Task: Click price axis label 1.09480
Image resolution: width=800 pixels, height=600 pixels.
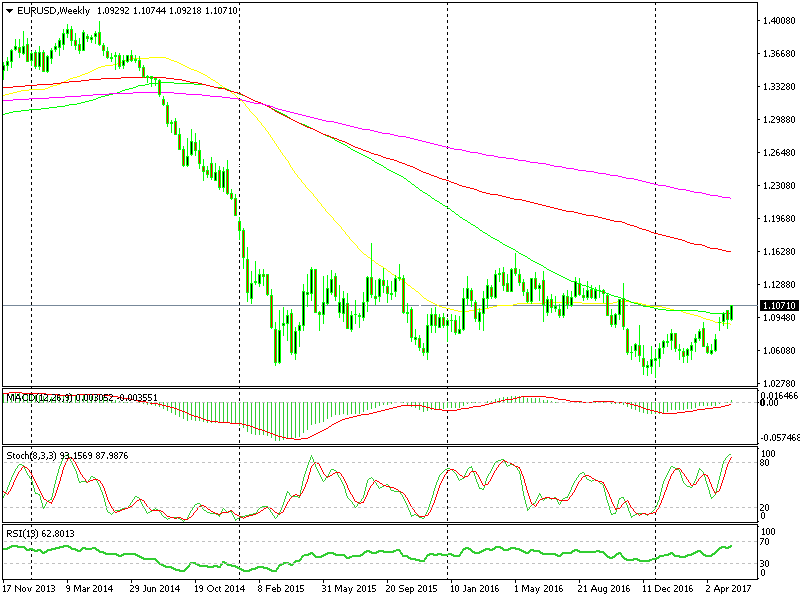Action: [x=779, y=317]
